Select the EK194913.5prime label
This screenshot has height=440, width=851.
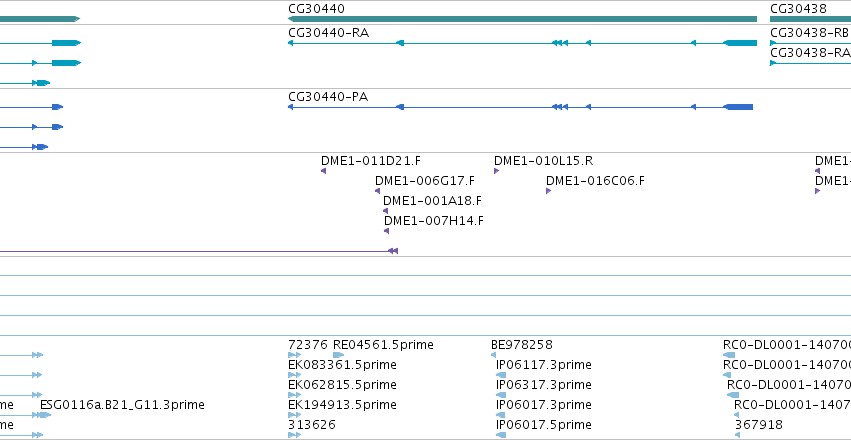pyautogui.click(x=342, y=405)
